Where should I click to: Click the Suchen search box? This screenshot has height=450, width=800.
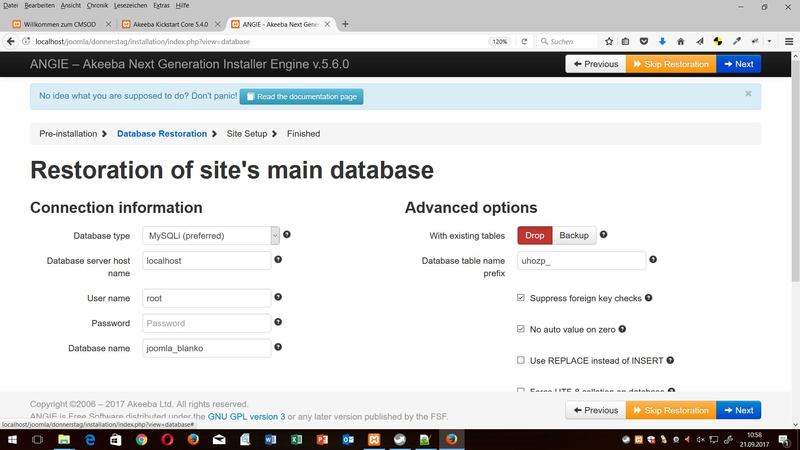point(568,41)
